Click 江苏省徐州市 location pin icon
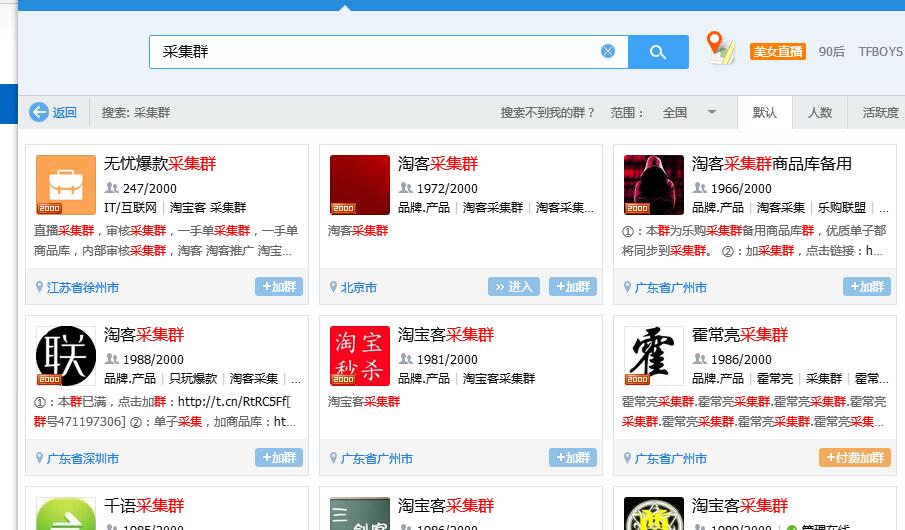905x530 pixels. click(39, 288)
